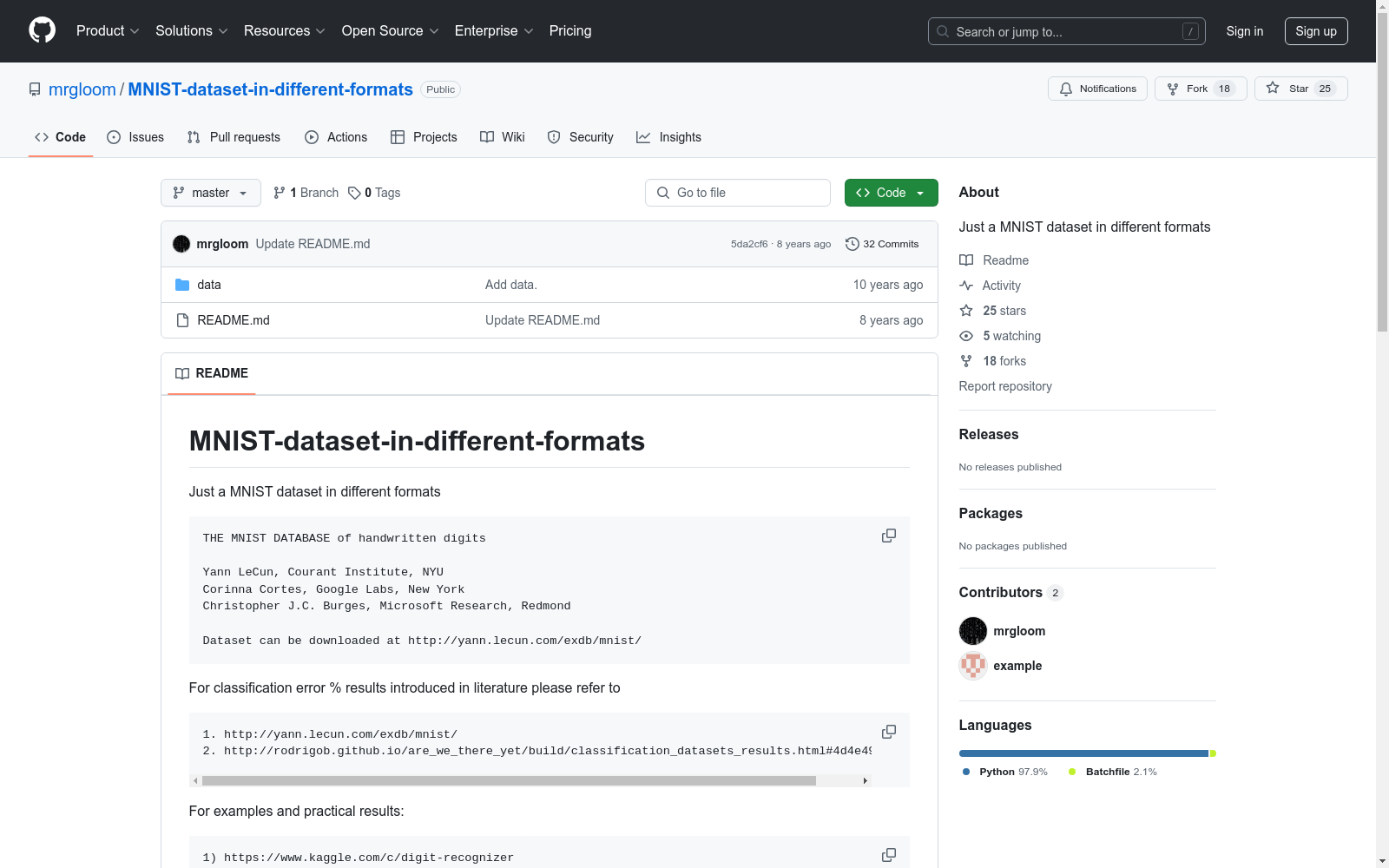1389x868 pixels.
Task: Click the Sign up button
Action: (1316, 31)
